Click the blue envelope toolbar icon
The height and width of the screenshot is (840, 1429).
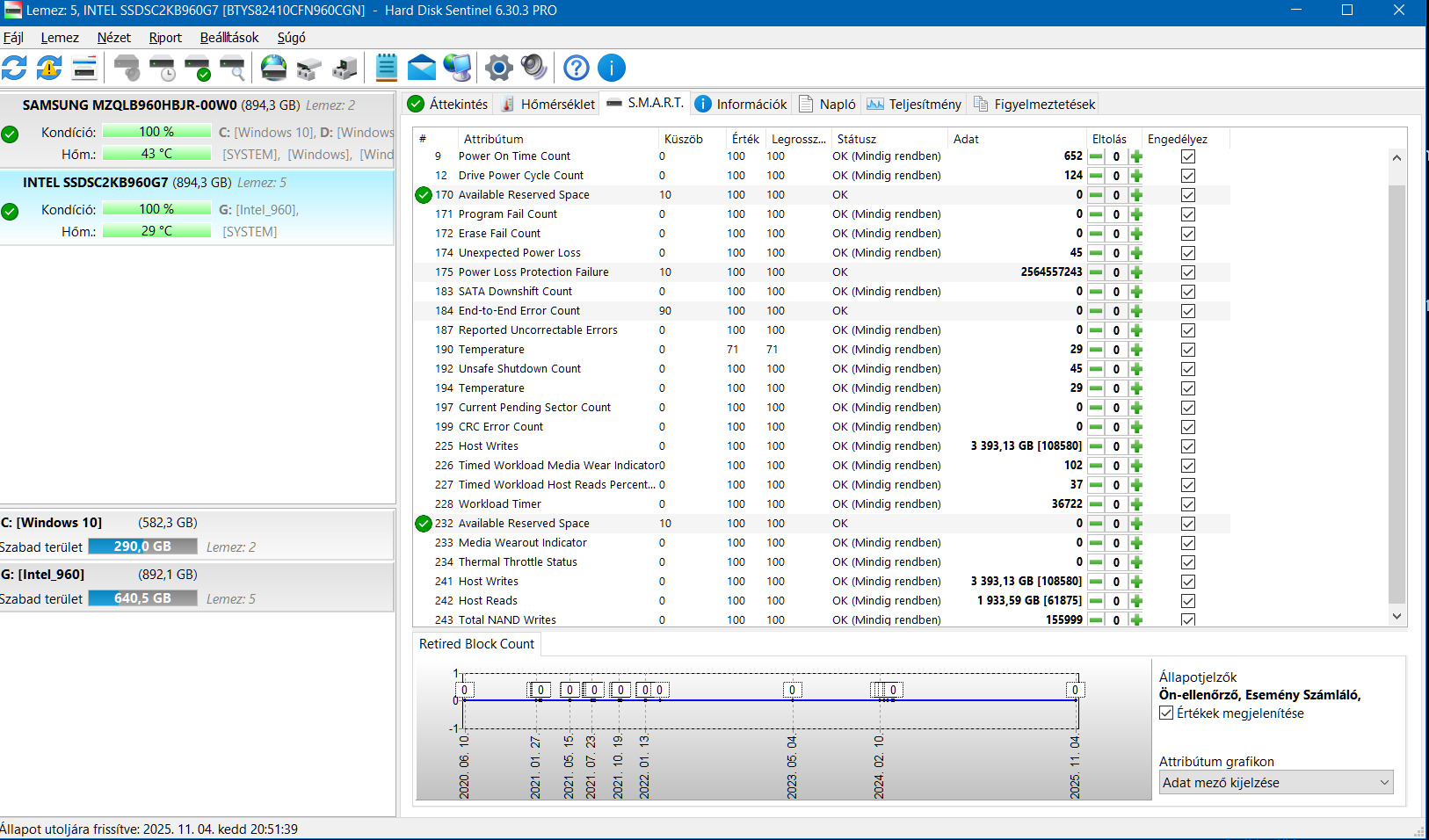pyautogui.click(x=422, y=68)
